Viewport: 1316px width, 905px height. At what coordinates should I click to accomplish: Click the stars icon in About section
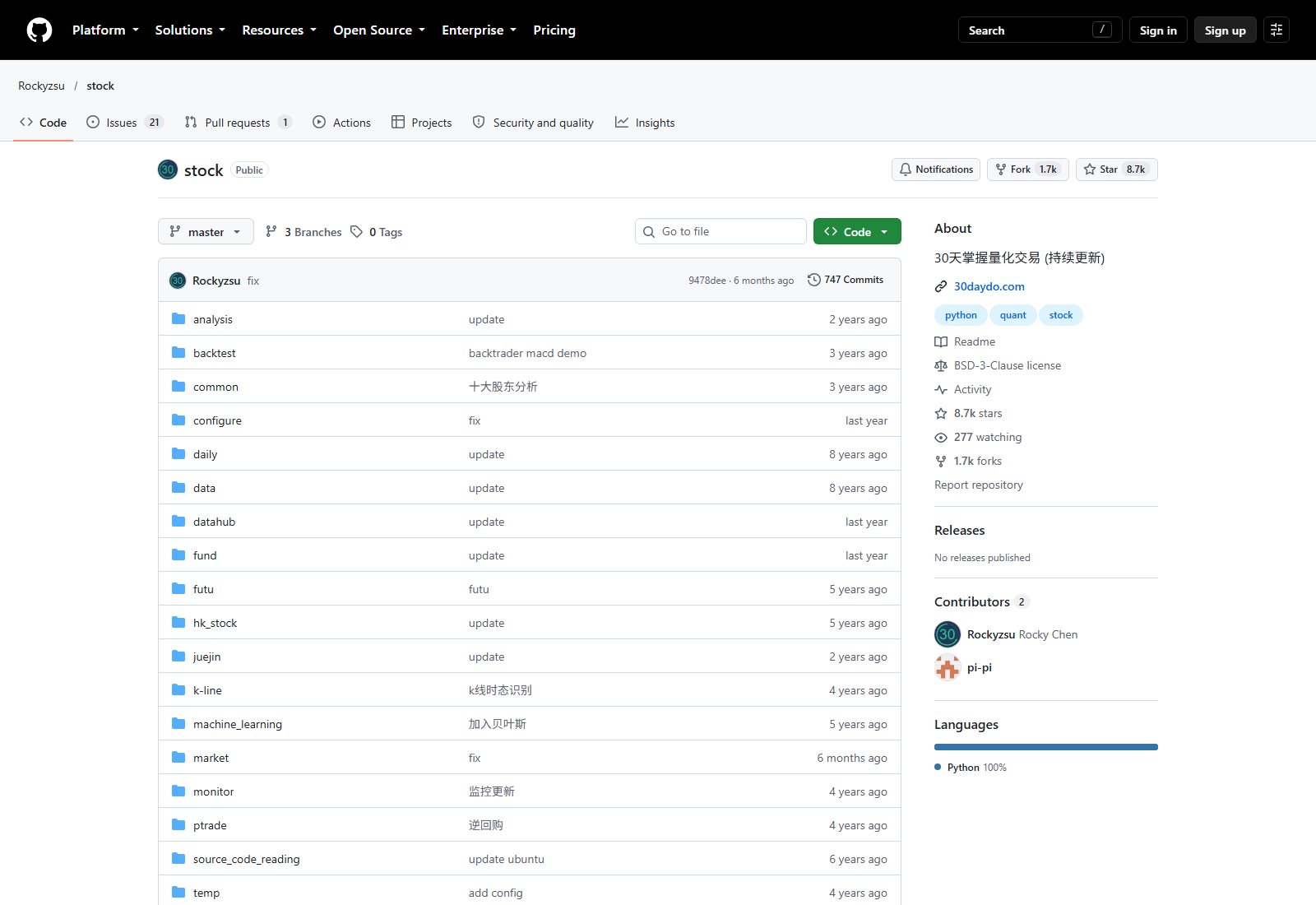(941, 413)
